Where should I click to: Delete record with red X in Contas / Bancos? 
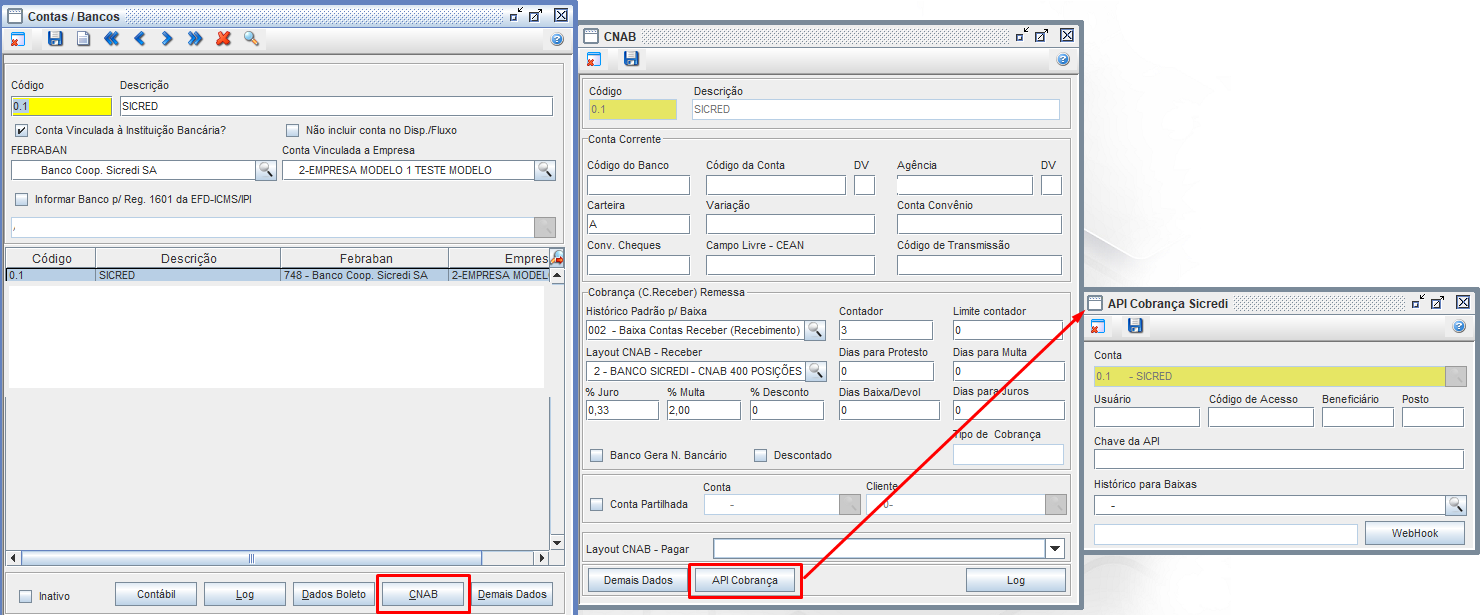[223, 39]
